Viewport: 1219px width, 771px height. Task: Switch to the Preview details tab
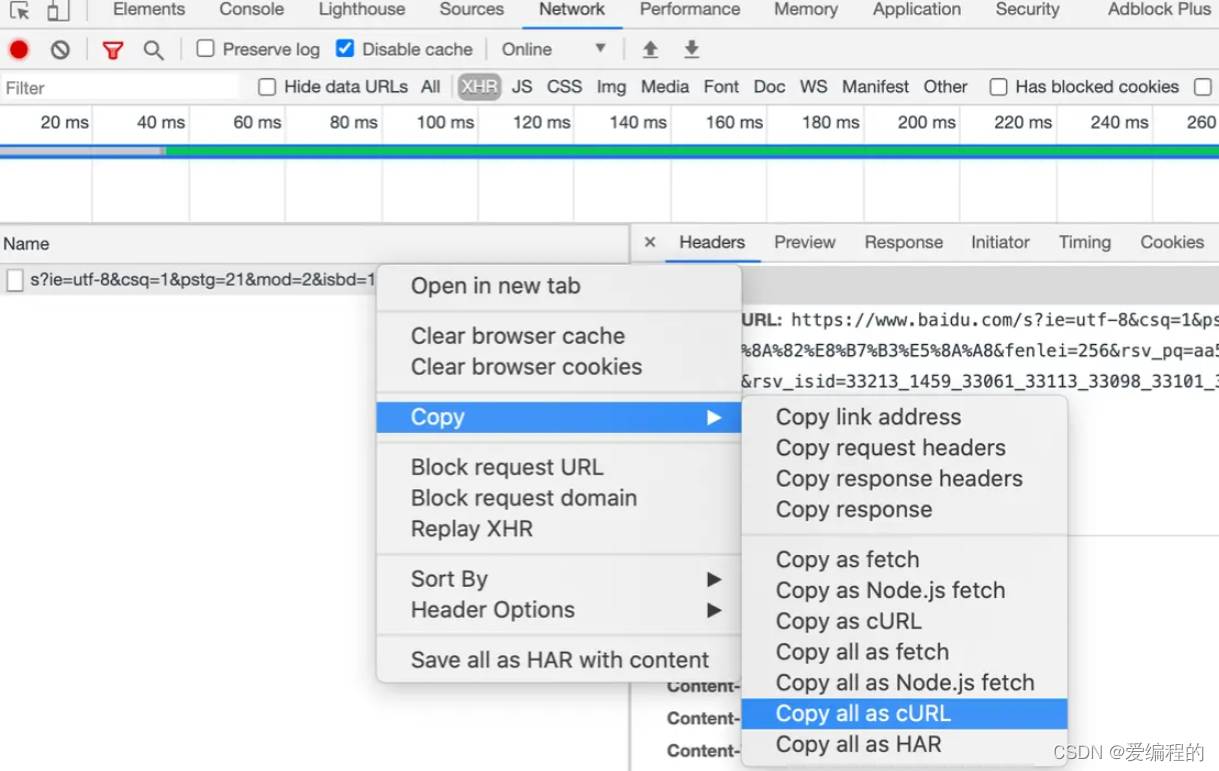pos(804,242)
